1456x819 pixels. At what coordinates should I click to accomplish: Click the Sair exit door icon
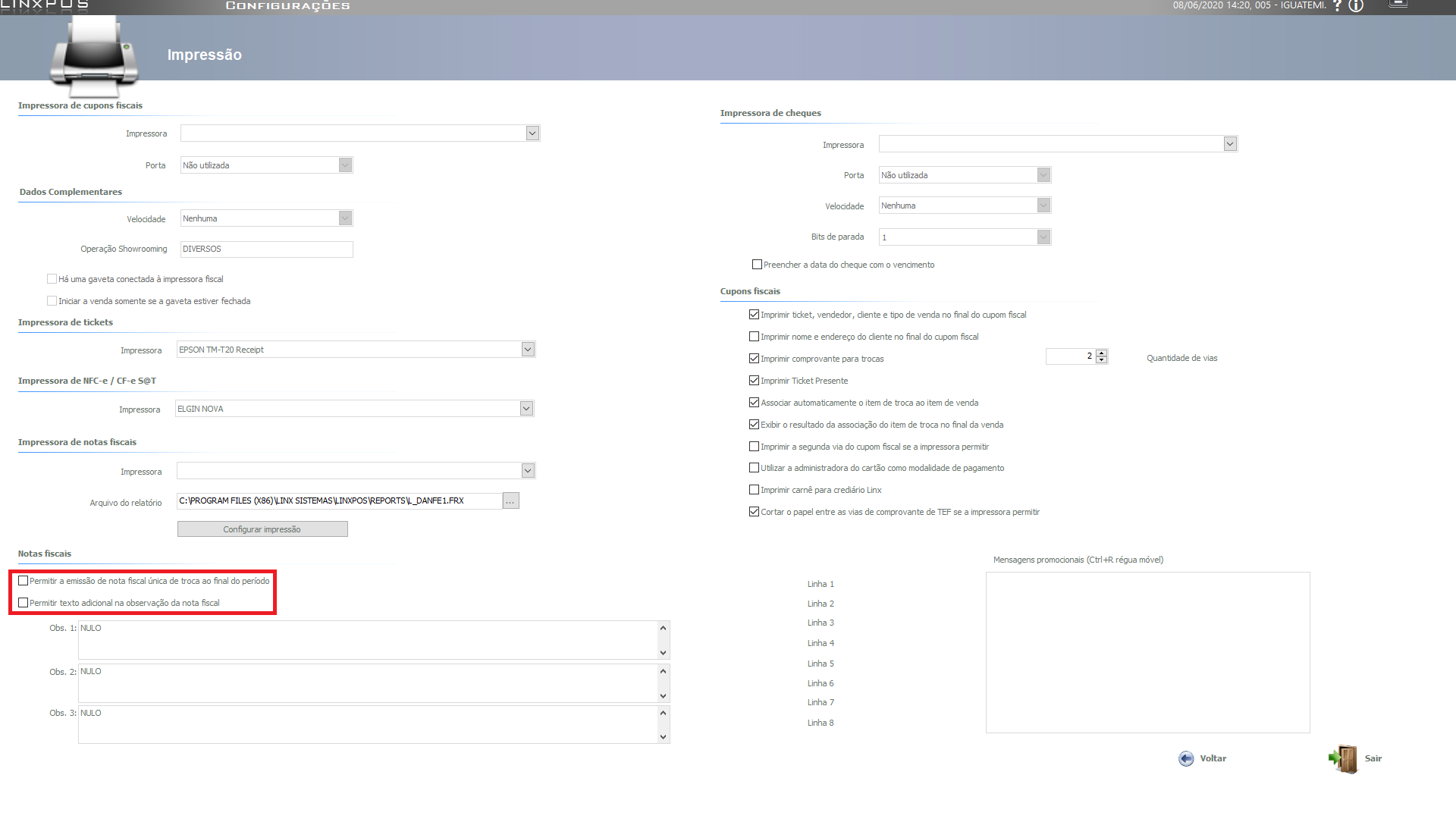click(x=1344, y=758)
